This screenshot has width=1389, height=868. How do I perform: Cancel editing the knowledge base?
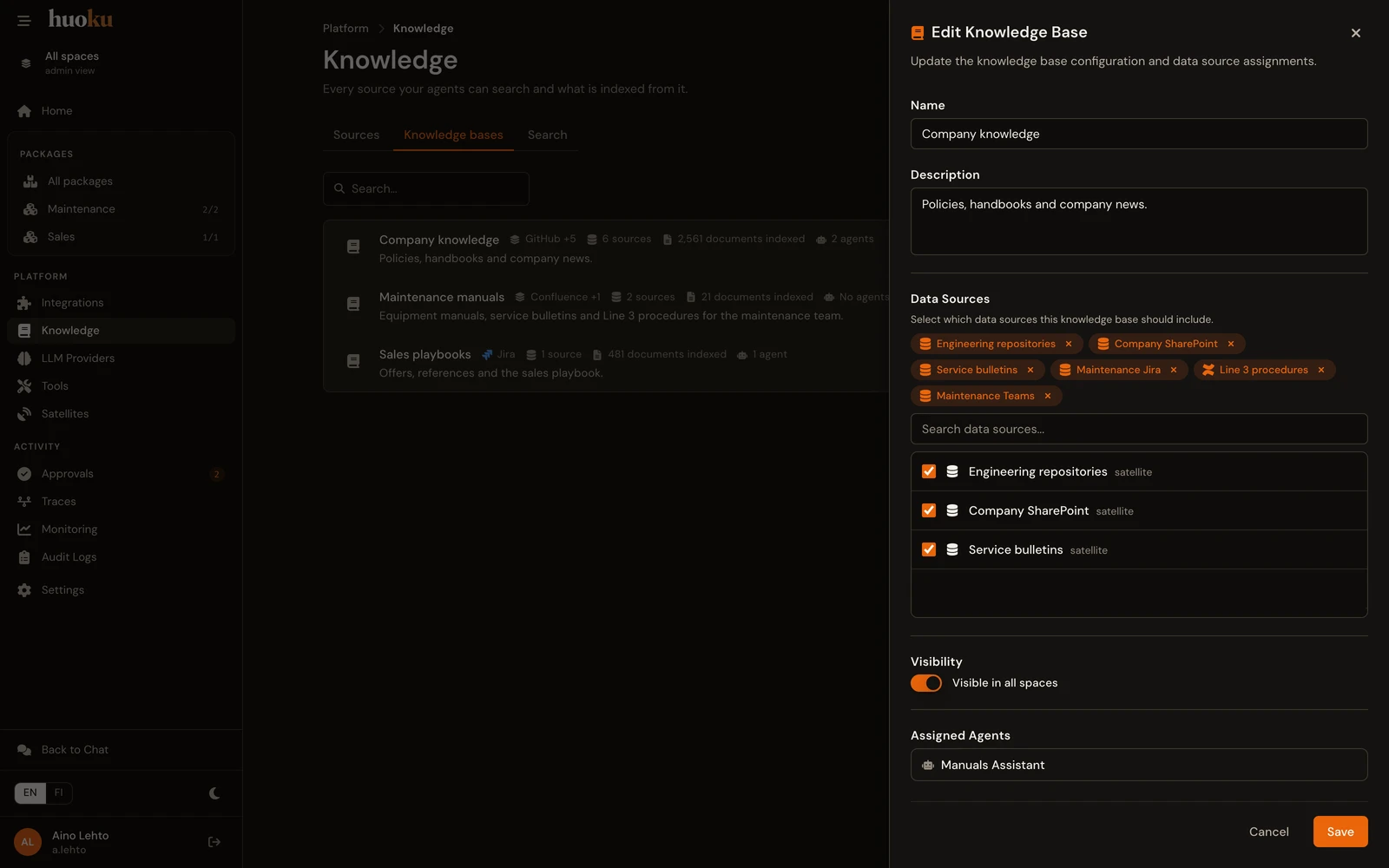coord(1268,832)
